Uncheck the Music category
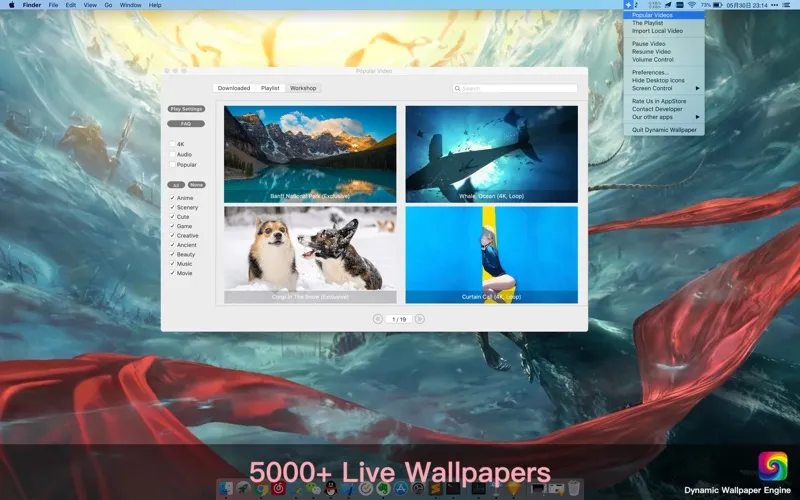This screenshot has width=800, height=500. pyautogui.click(x=172, y=263)
